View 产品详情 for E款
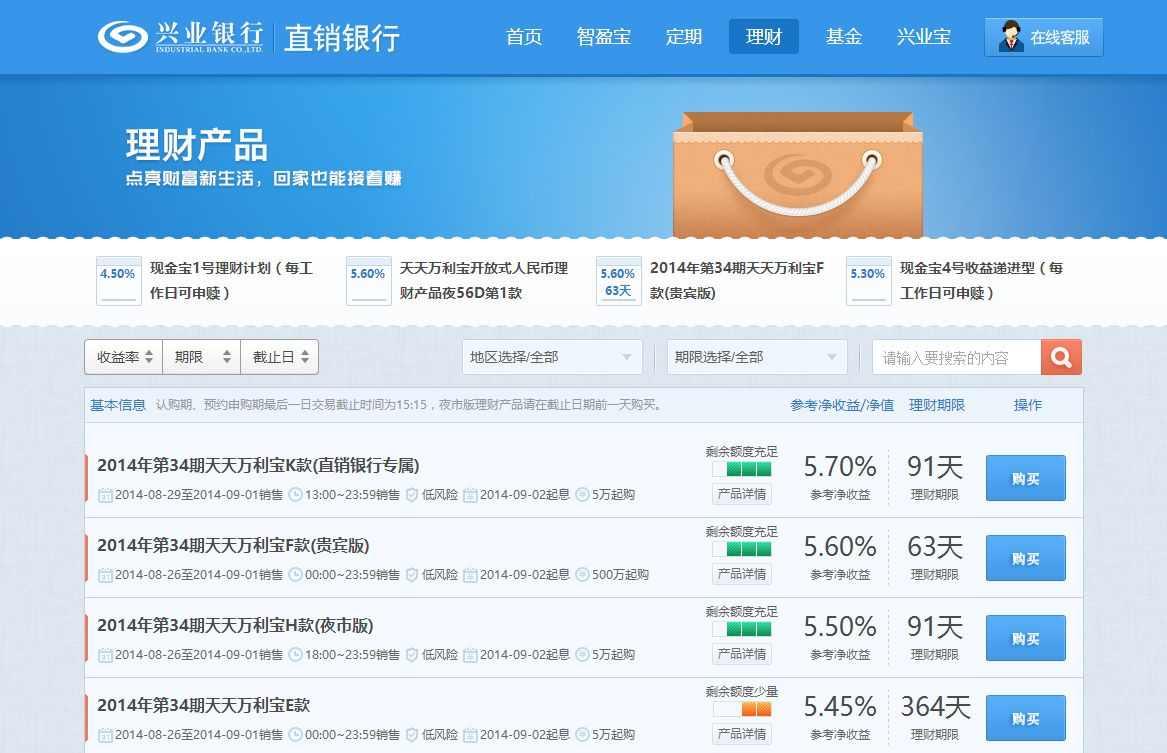The height and width of the screenshot is (753, 1167). click(741, 734)
